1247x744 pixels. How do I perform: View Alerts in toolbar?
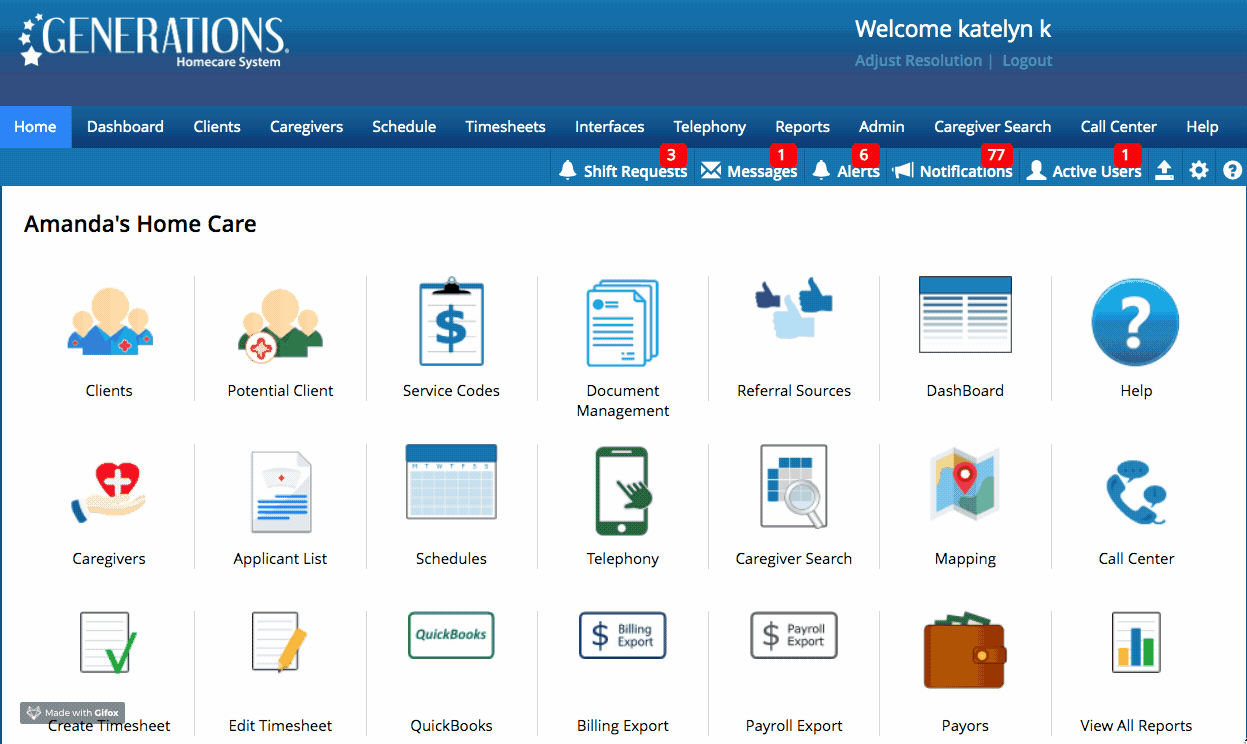(x=846, y=170)
